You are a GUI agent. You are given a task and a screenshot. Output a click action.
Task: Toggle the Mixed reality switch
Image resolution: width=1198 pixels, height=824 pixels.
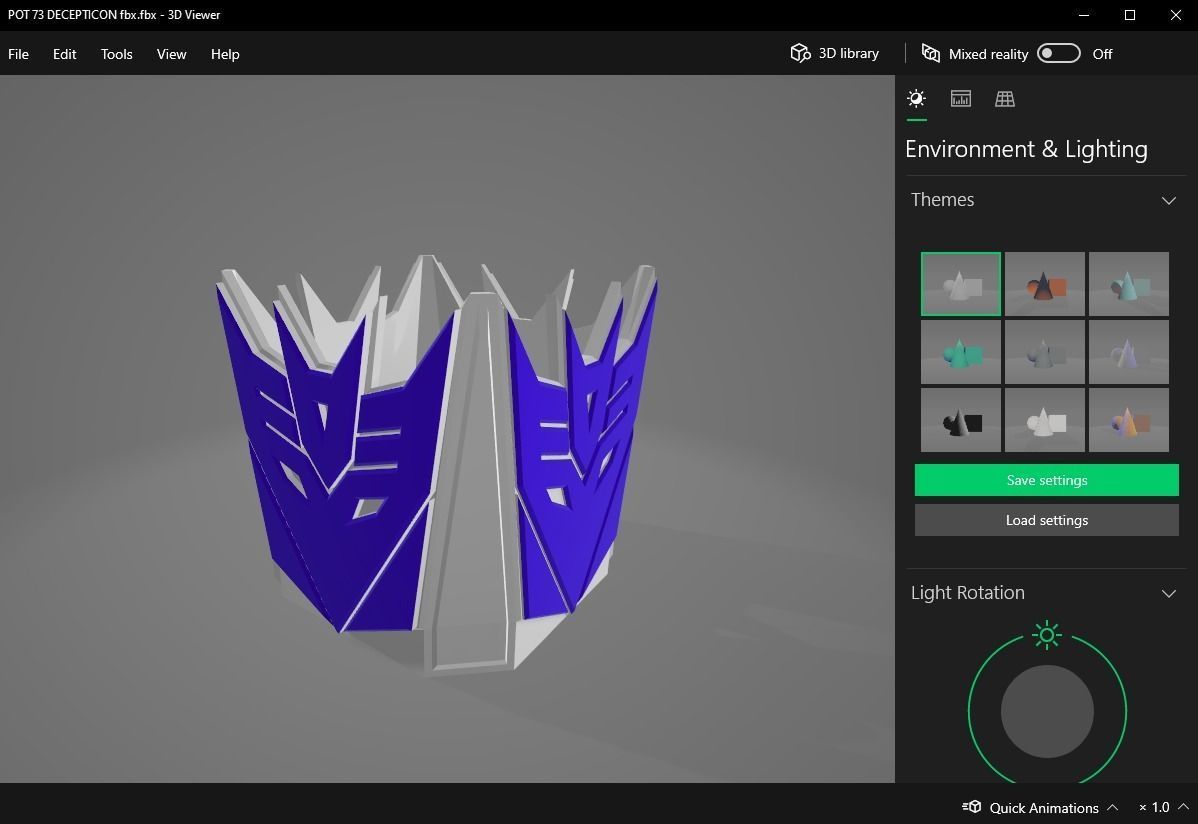tap(1058, 53)
